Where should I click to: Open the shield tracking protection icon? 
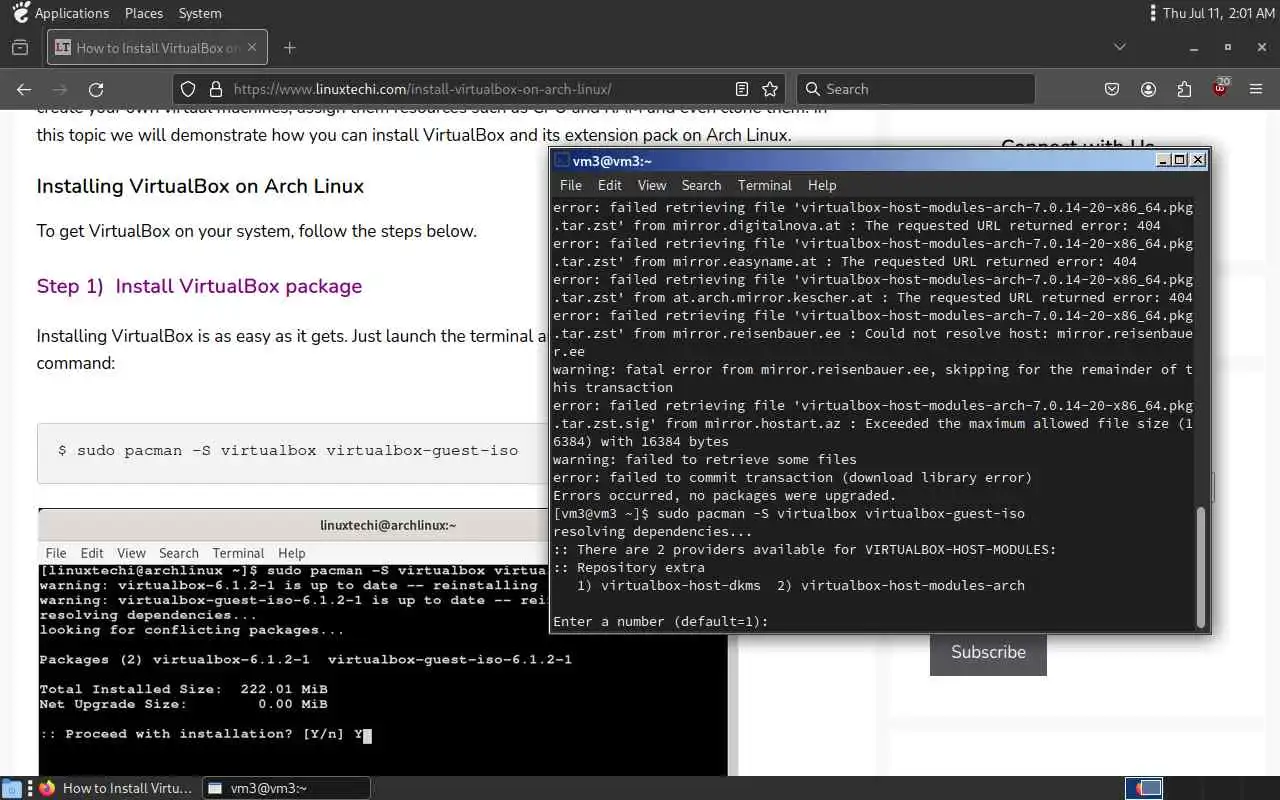point(188,89)
